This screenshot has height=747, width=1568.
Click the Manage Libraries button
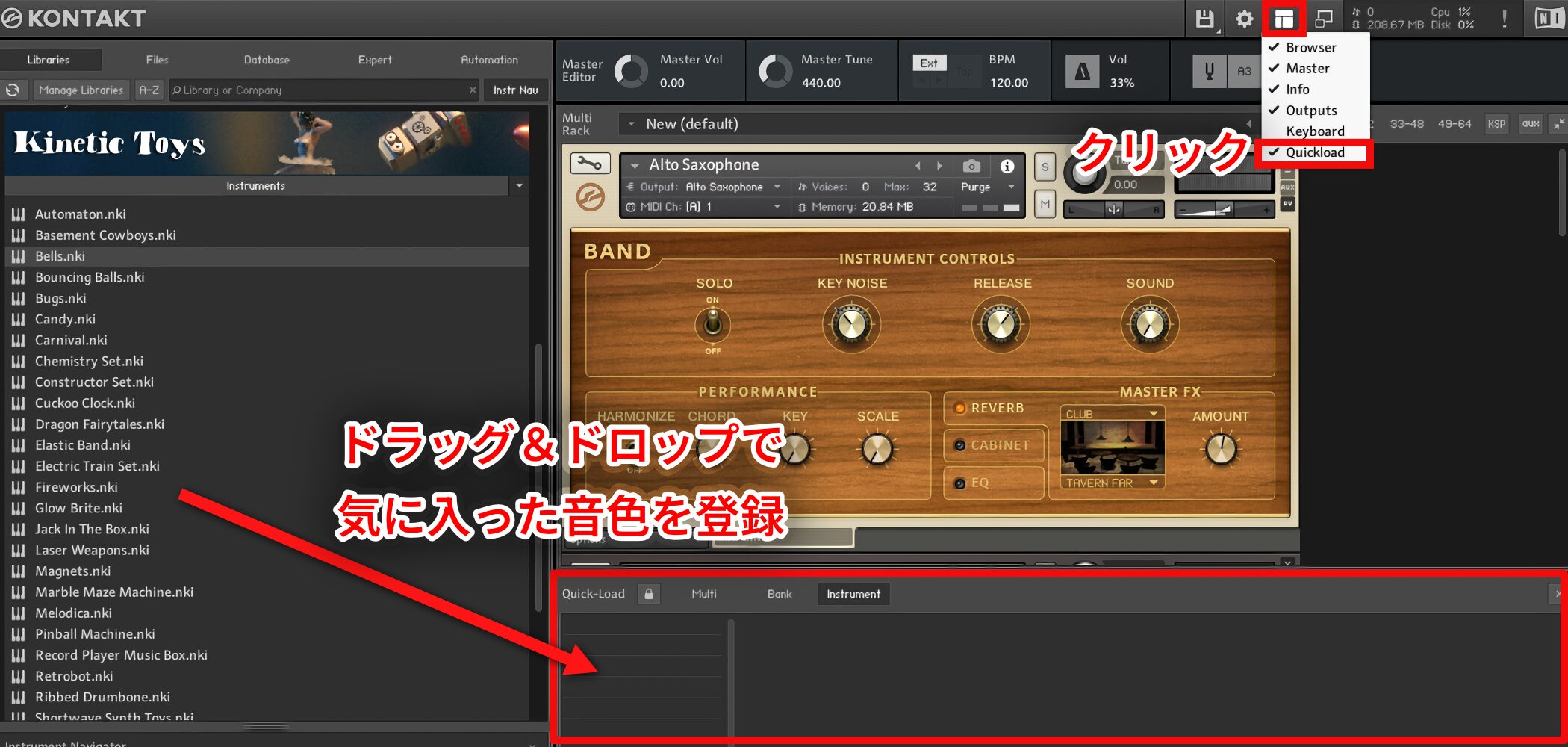pyautogui.click(x=81, y=90)
